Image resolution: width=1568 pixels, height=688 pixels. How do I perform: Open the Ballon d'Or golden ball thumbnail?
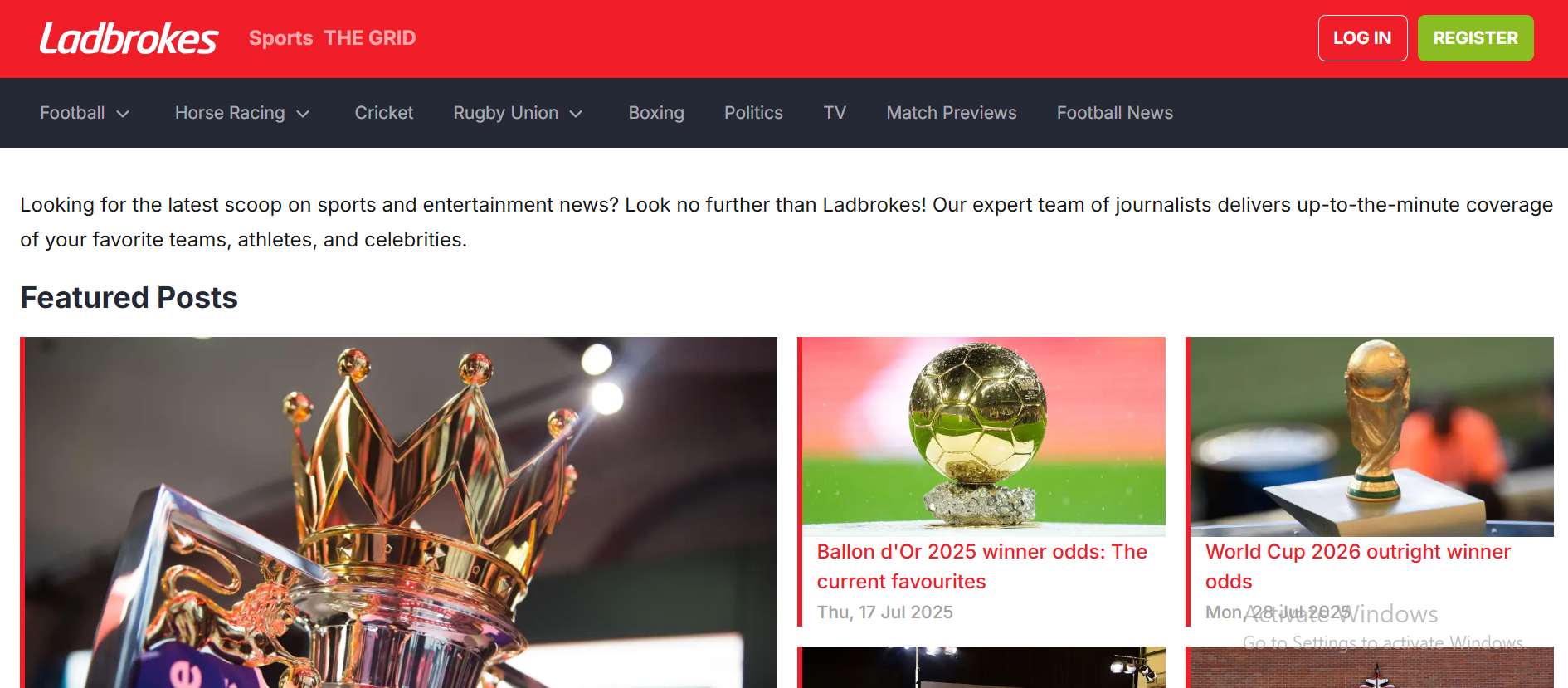click(x=984, y=437)
